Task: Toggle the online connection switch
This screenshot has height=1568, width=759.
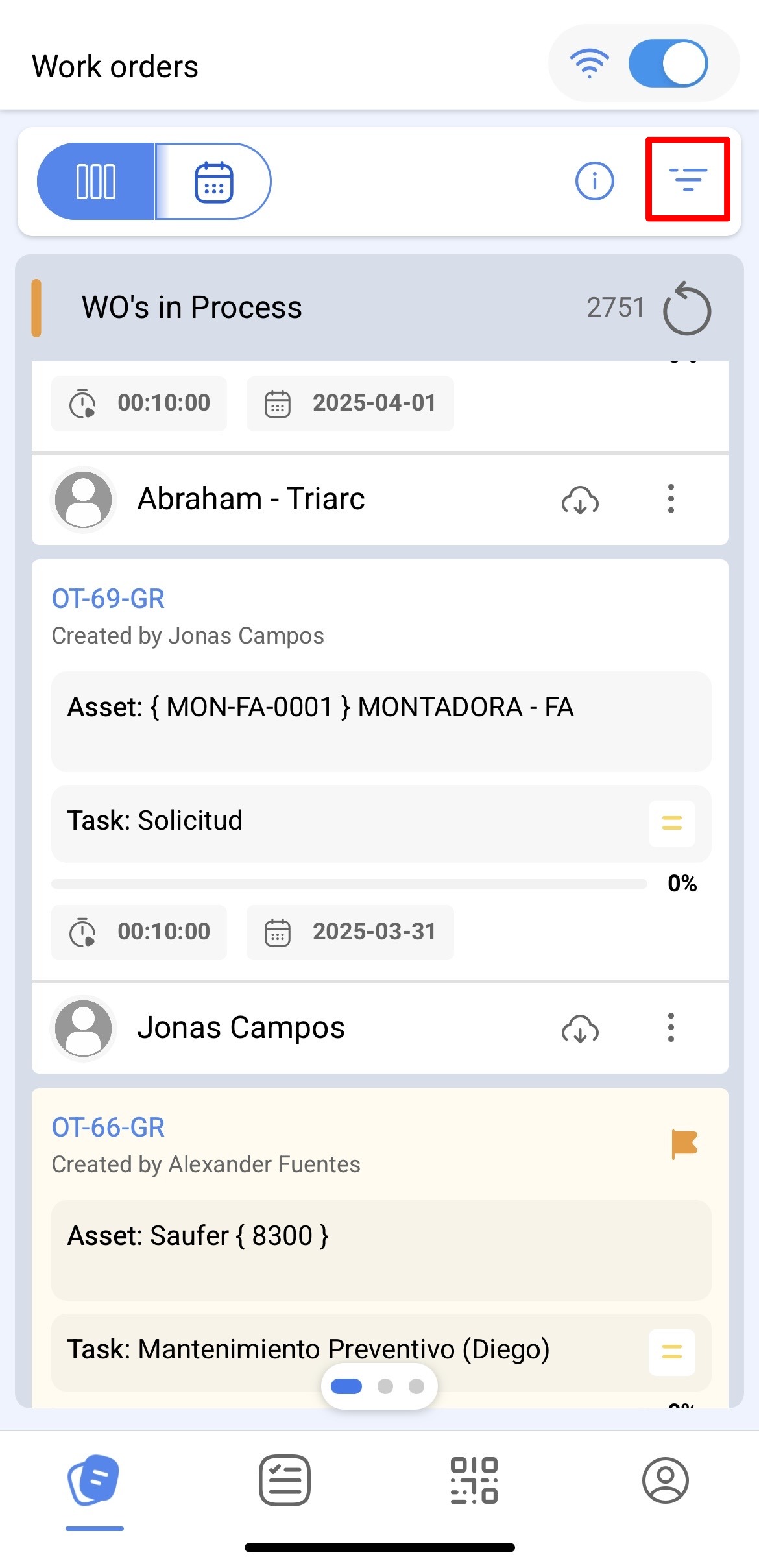Action: click(x=668, y=63)
